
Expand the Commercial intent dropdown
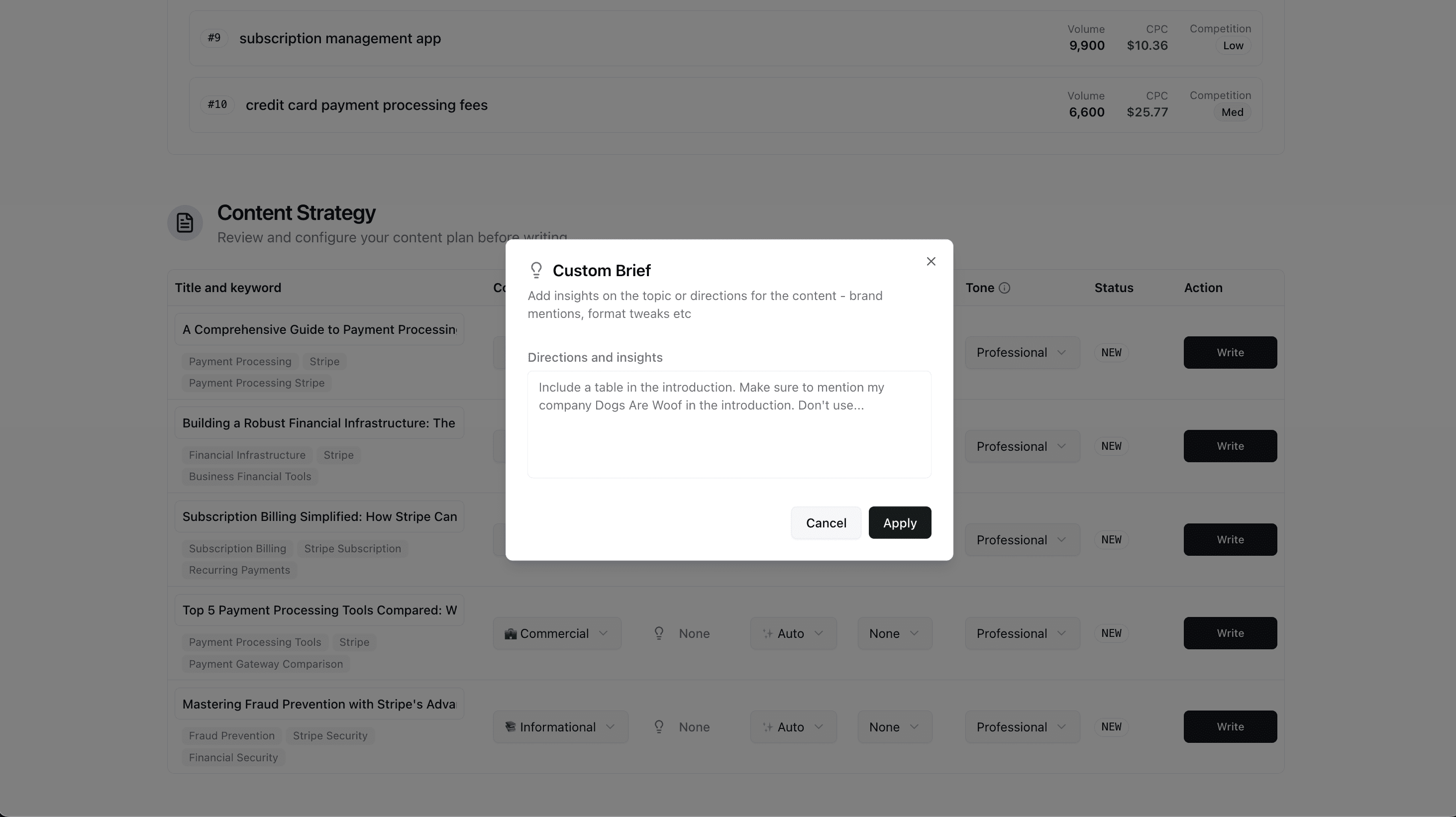tap(557, 633)
